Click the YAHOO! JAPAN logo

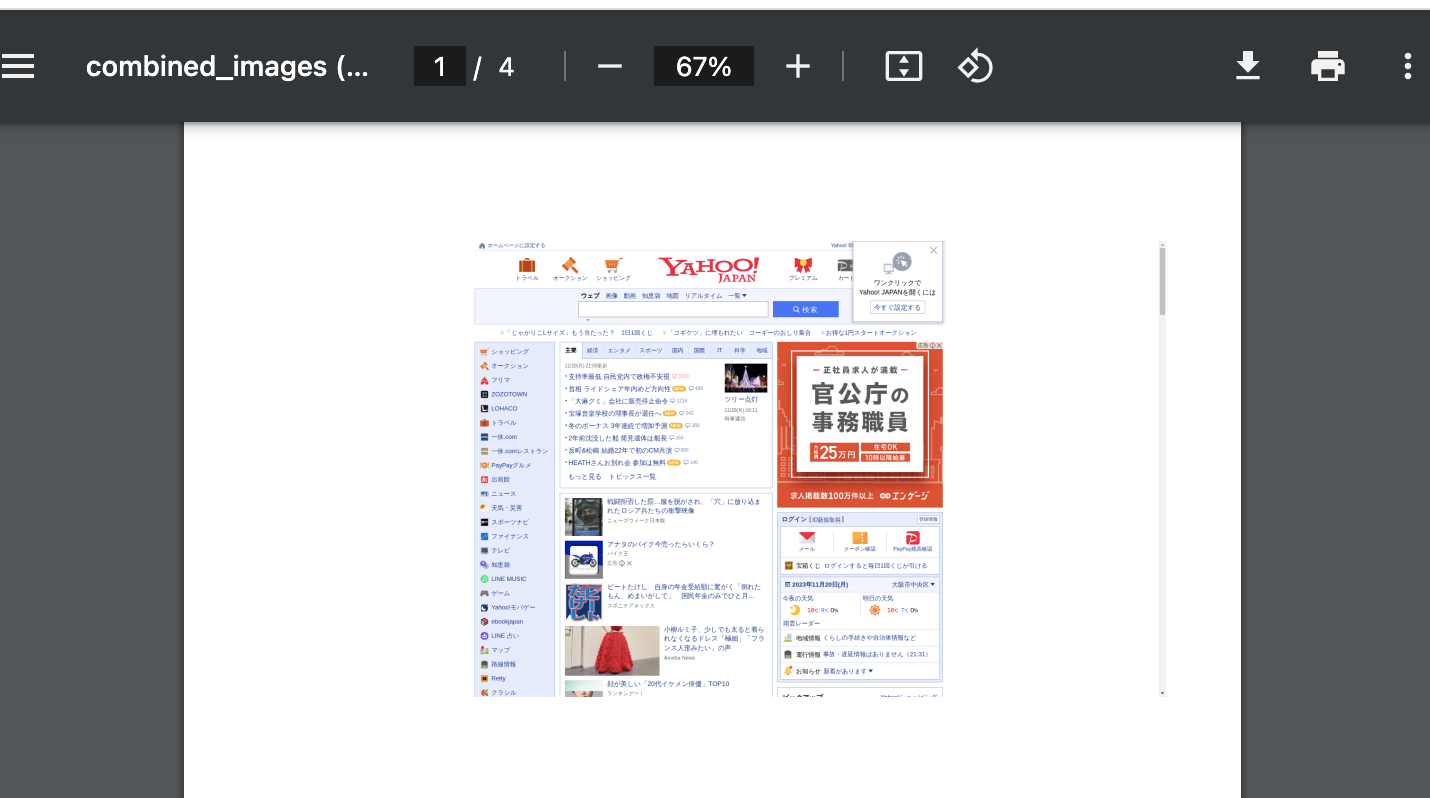(708, 269)
